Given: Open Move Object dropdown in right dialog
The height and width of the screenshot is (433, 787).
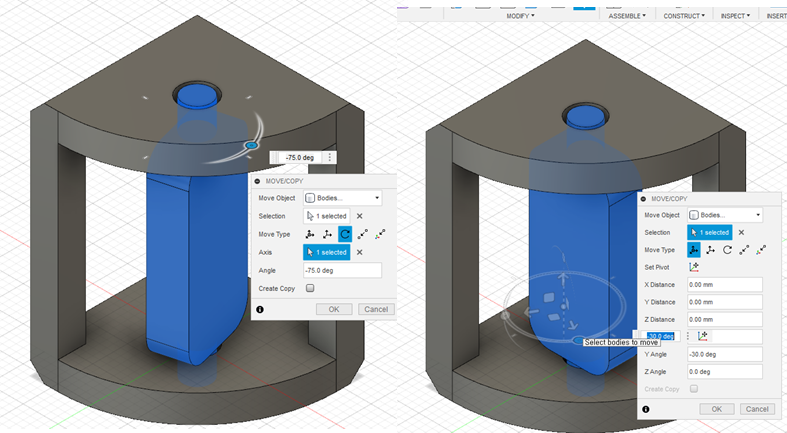Looking at the screenshot, I should (725, 215).
